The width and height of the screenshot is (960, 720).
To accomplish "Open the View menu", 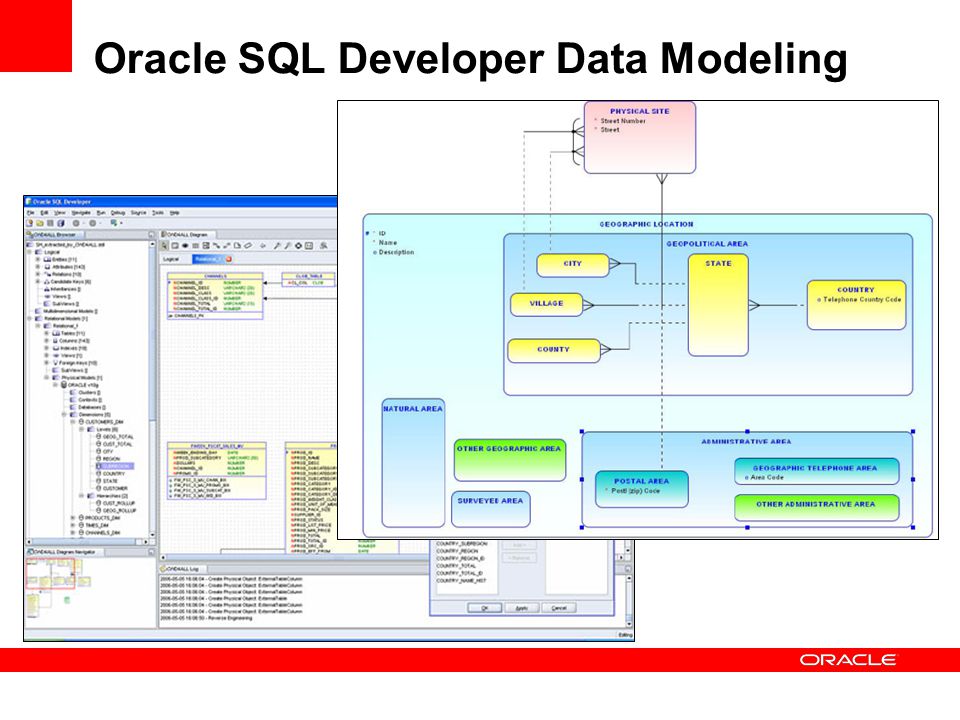I will tap(60, 212).
